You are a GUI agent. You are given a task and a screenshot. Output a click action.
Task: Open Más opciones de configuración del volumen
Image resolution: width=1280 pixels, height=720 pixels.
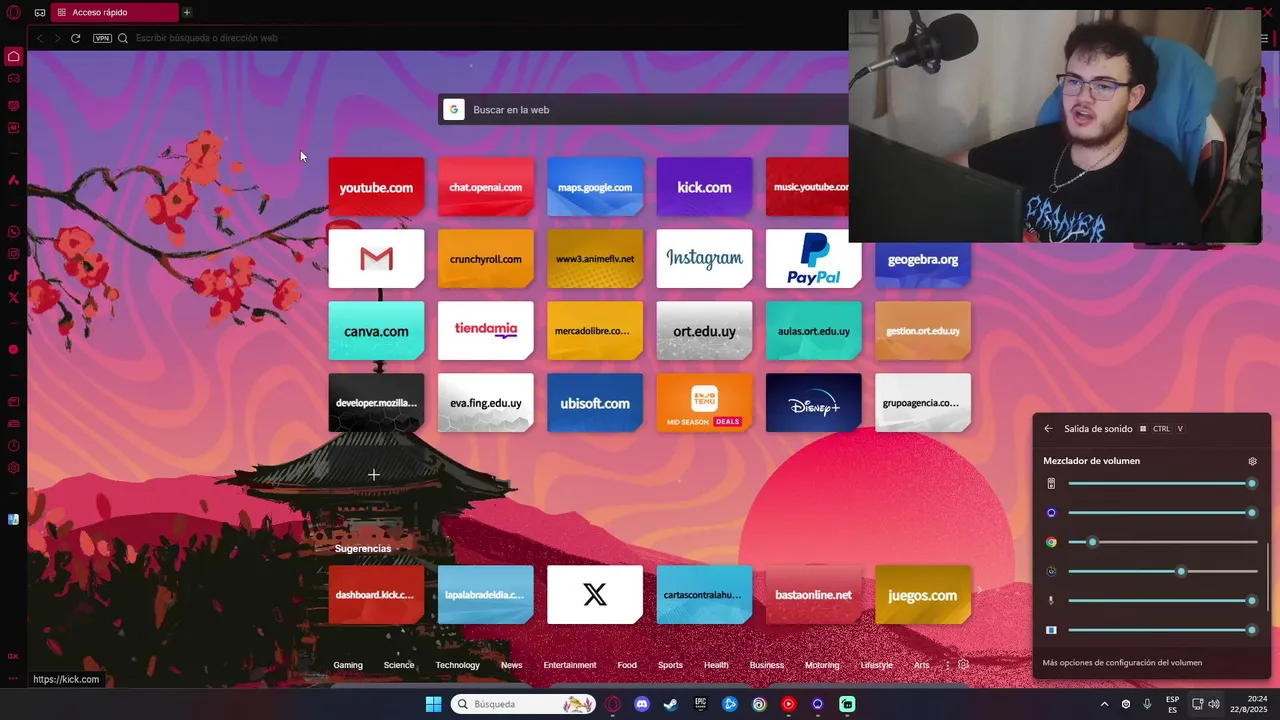(x=1122, y=662)
